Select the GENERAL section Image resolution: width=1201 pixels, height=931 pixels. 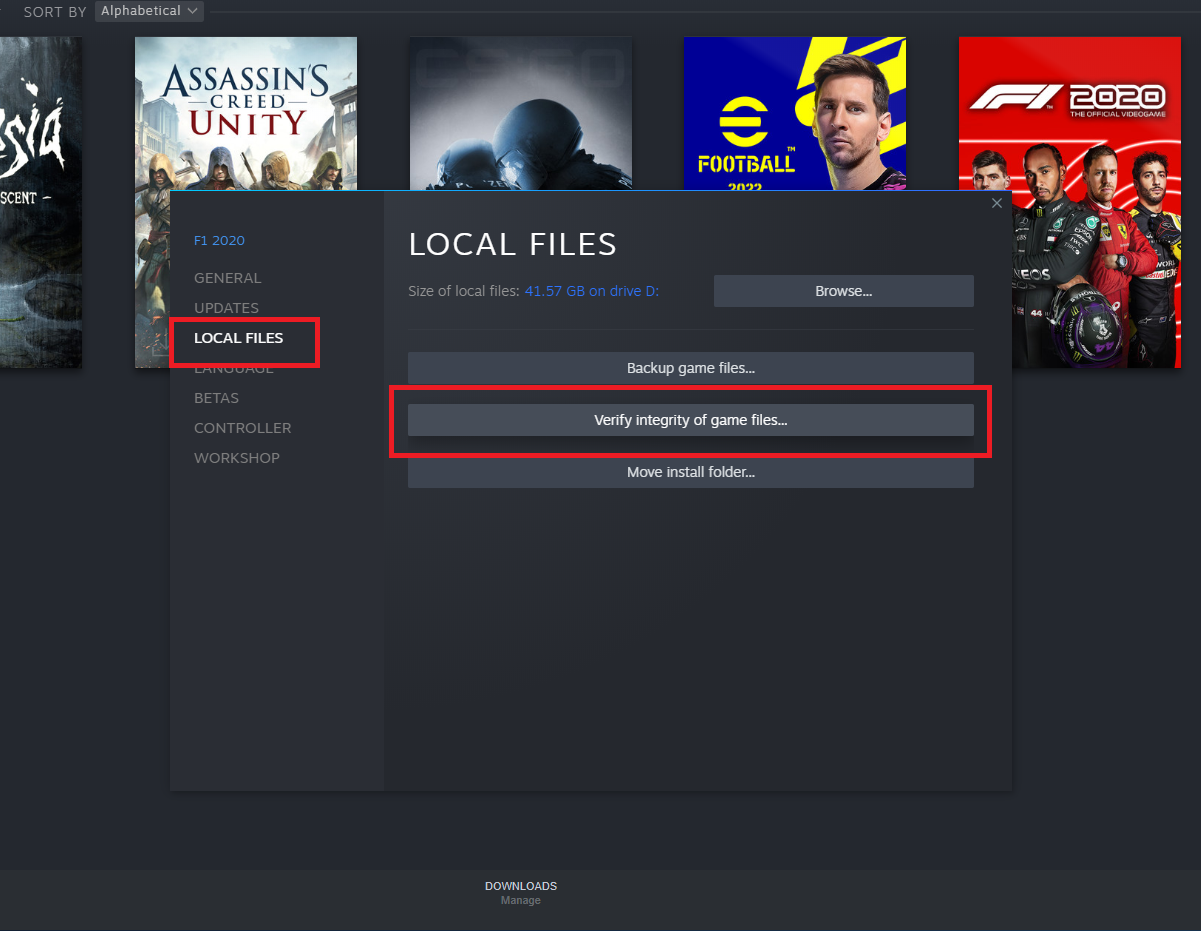(228, 278)
